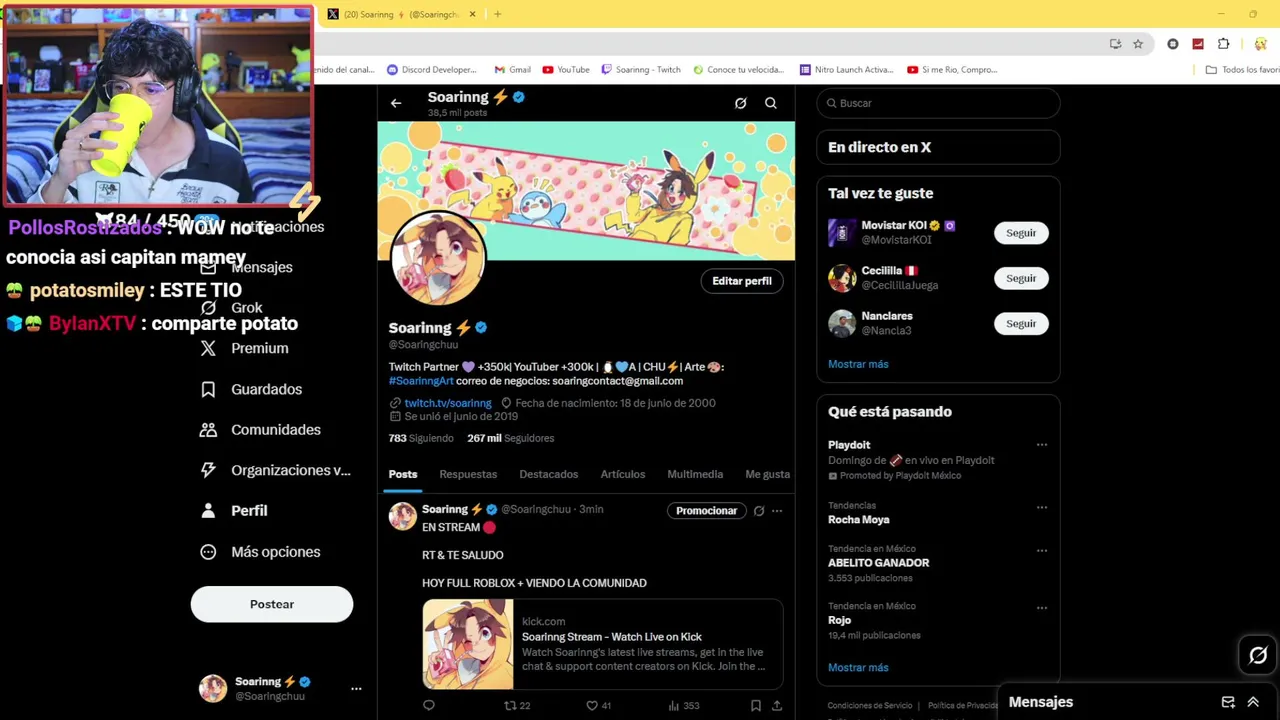Open search from the profile header magnifier

[x=771, y=103]
